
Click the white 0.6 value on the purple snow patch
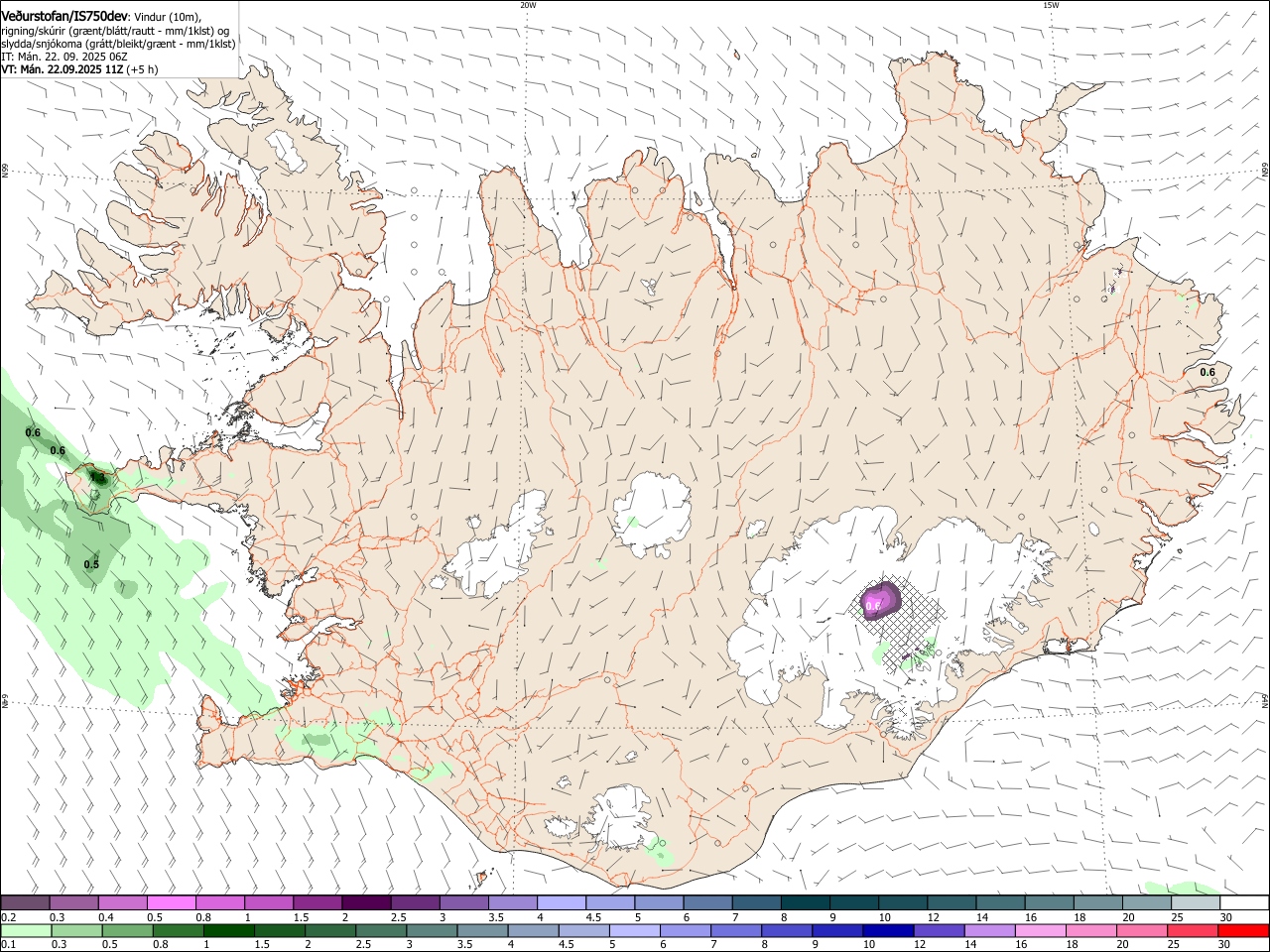coord(873,604)
